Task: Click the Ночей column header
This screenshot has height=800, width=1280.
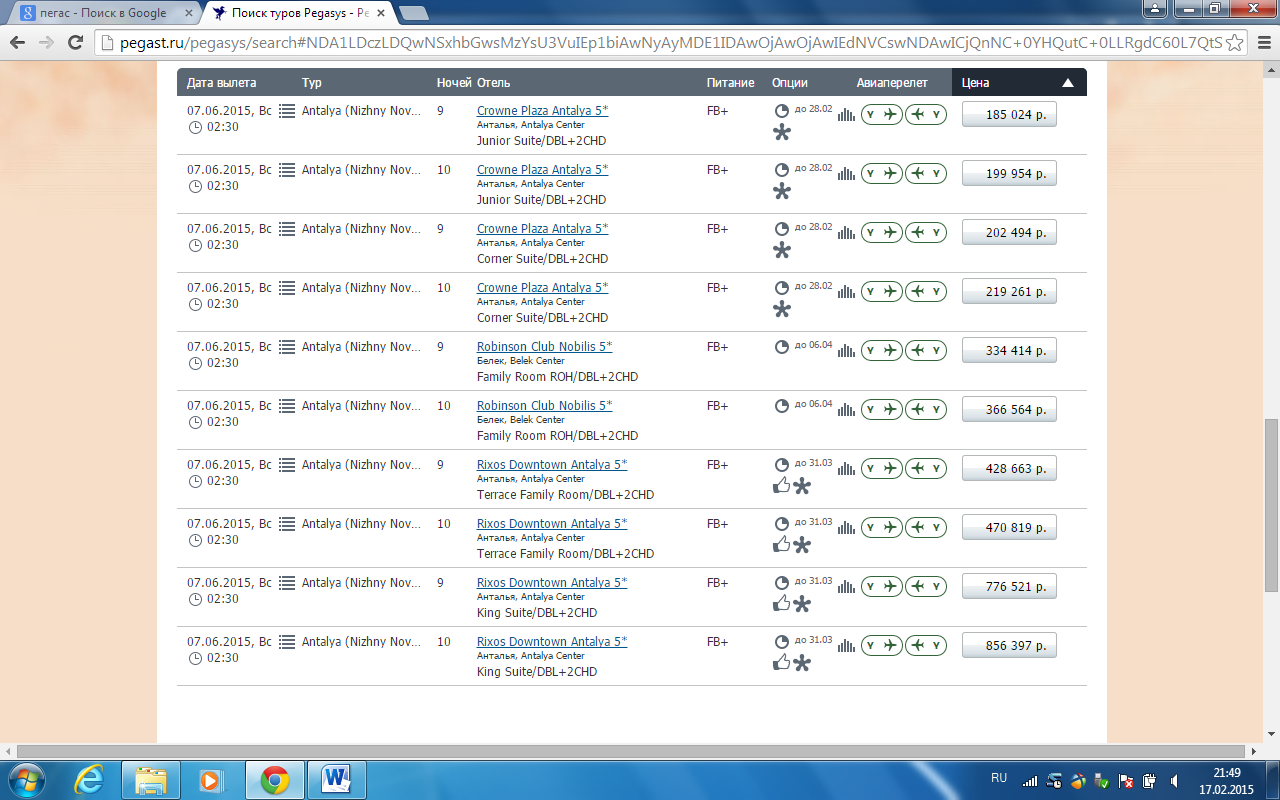Action: 453,83
